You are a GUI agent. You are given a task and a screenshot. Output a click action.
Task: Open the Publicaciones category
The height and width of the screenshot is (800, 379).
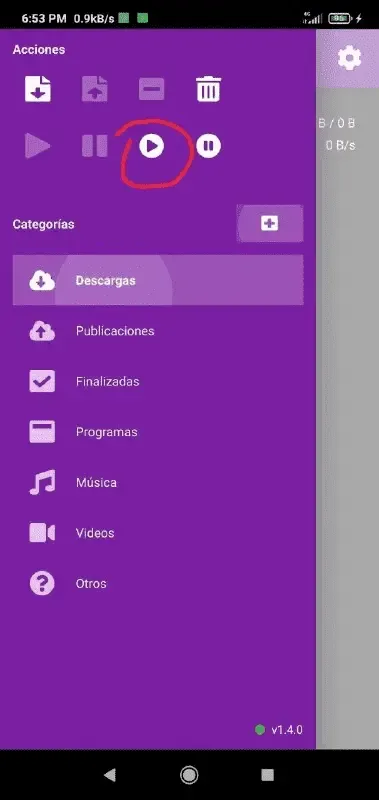tap(158, 331)
